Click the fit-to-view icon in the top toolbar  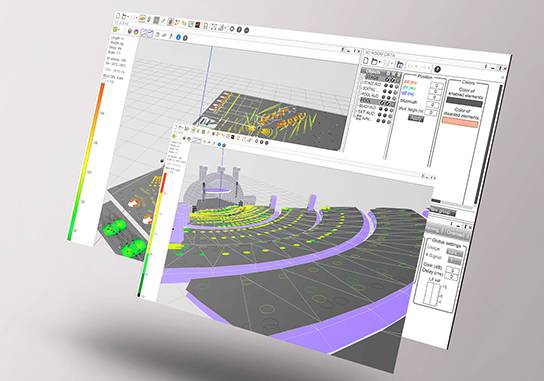tap(214, 27)
